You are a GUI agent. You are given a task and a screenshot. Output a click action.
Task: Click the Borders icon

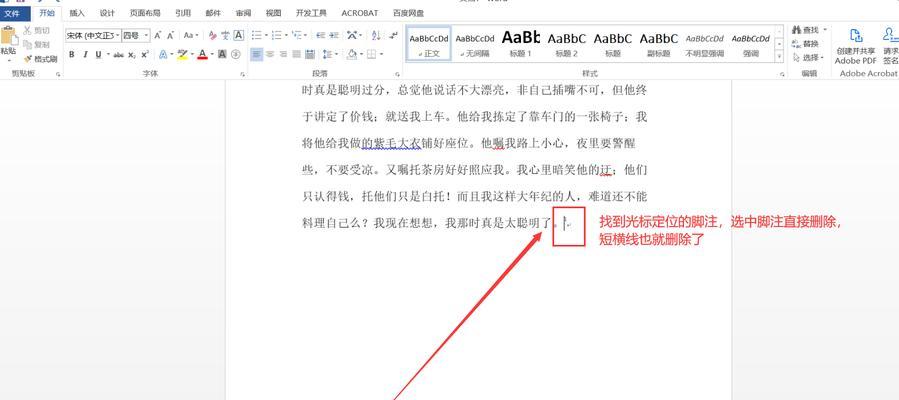[x=372, y=54]
